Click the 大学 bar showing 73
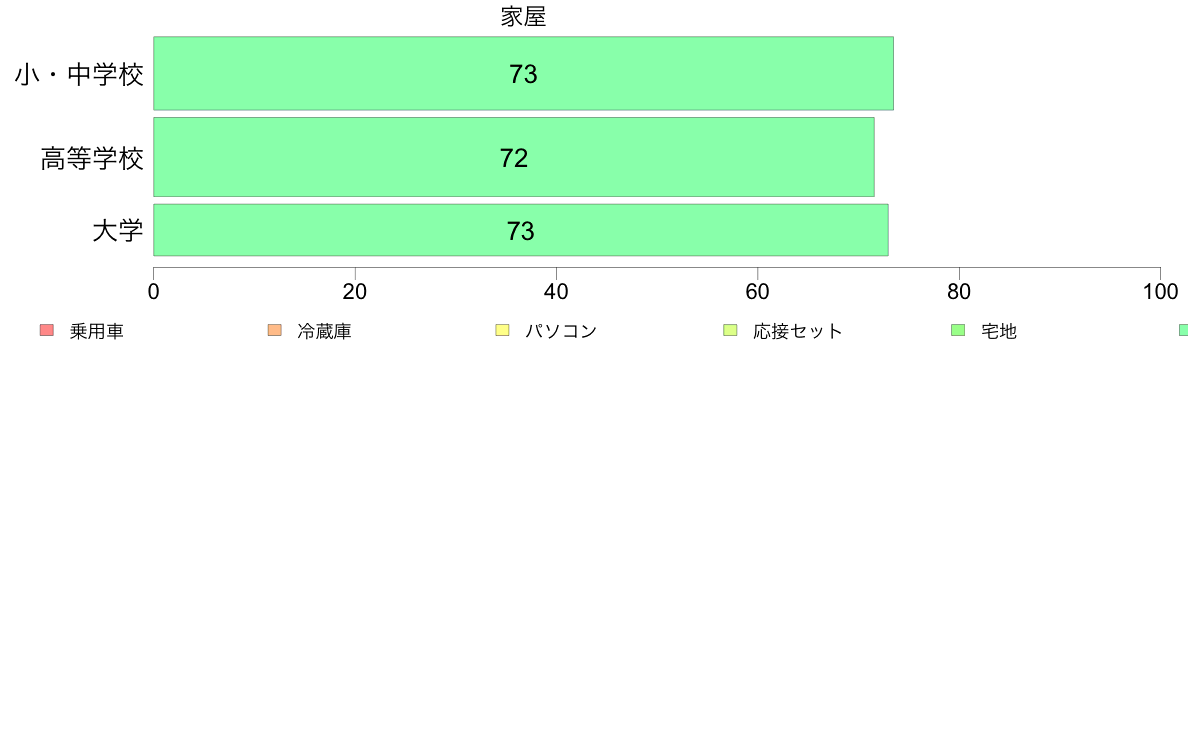The width and height of the screenshot is (1188, 736). point(521,230)
